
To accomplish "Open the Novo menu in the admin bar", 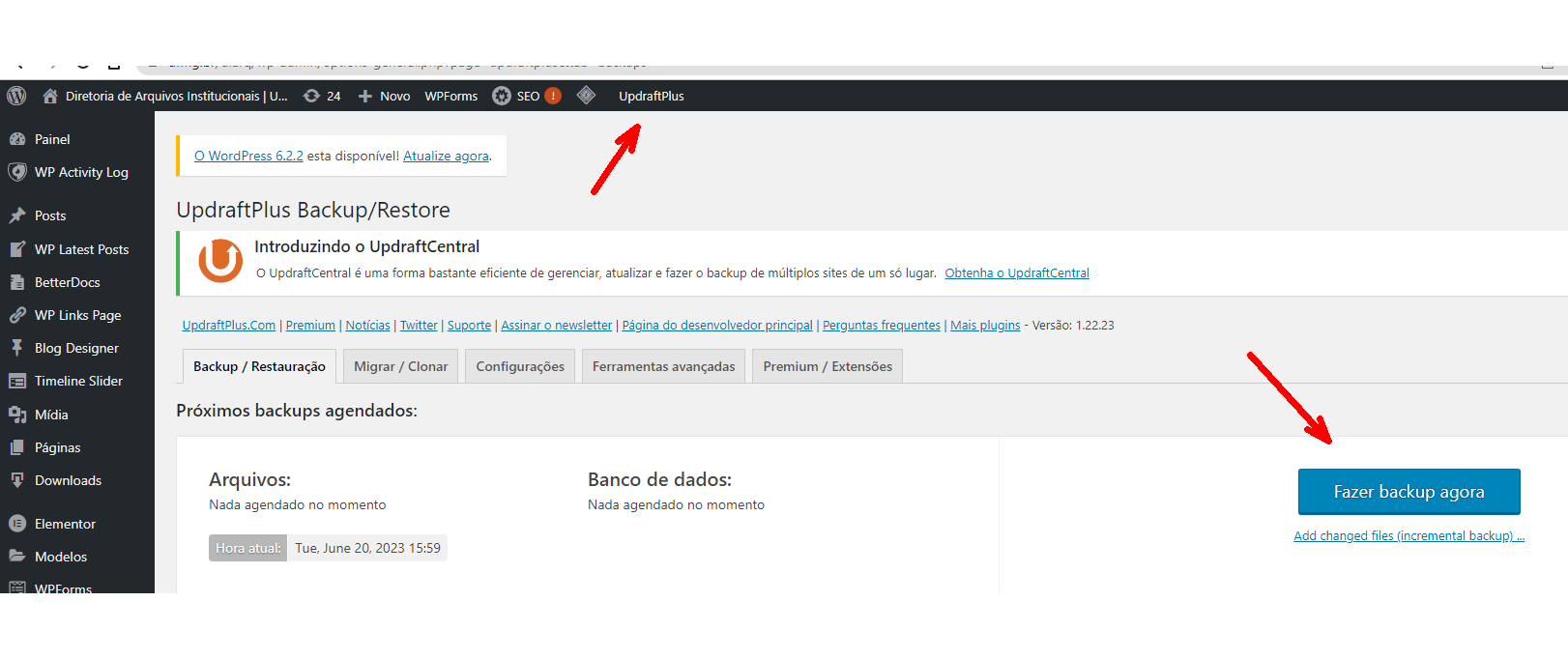I will coord(394,96).
